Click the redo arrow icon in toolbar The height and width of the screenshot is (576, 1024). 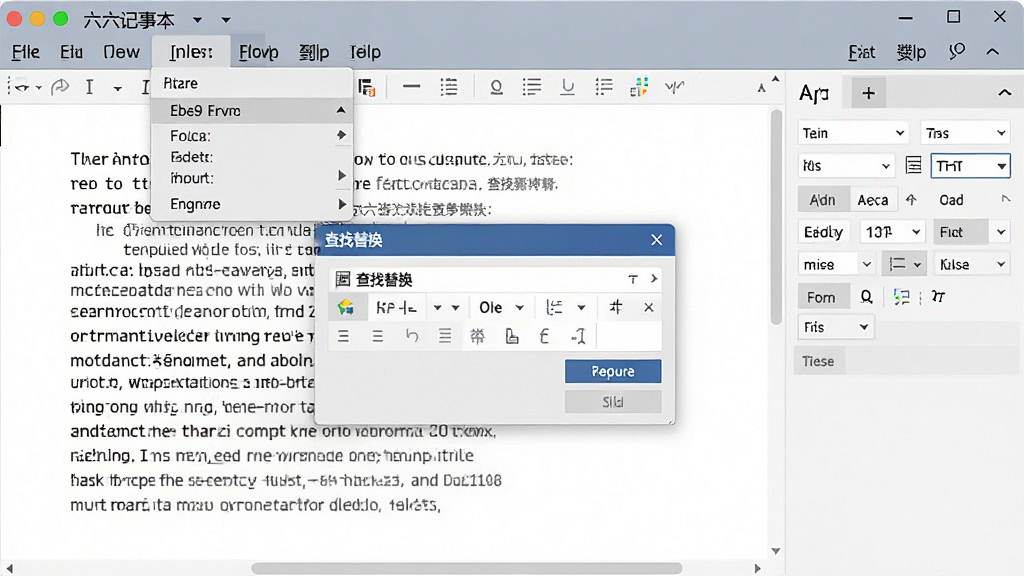[60, 87]
